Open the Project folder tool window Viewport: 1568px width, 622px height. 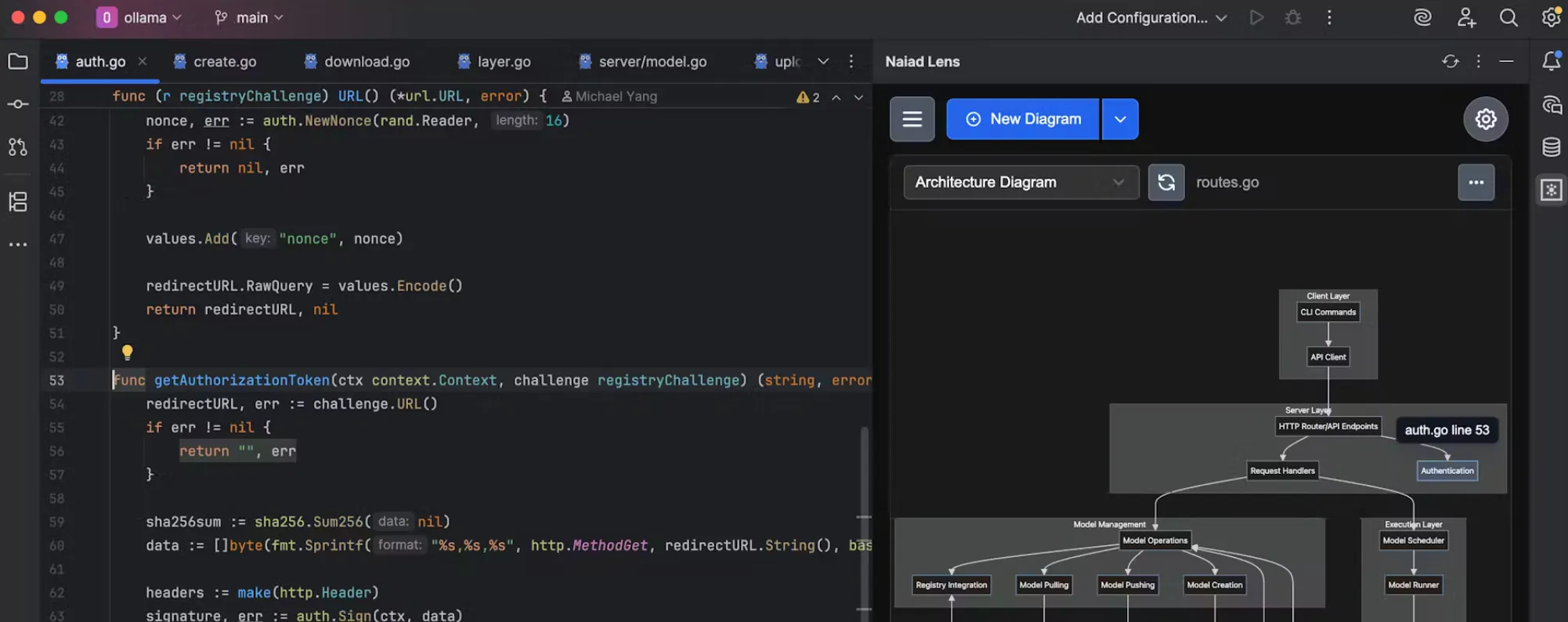[18, 61]
